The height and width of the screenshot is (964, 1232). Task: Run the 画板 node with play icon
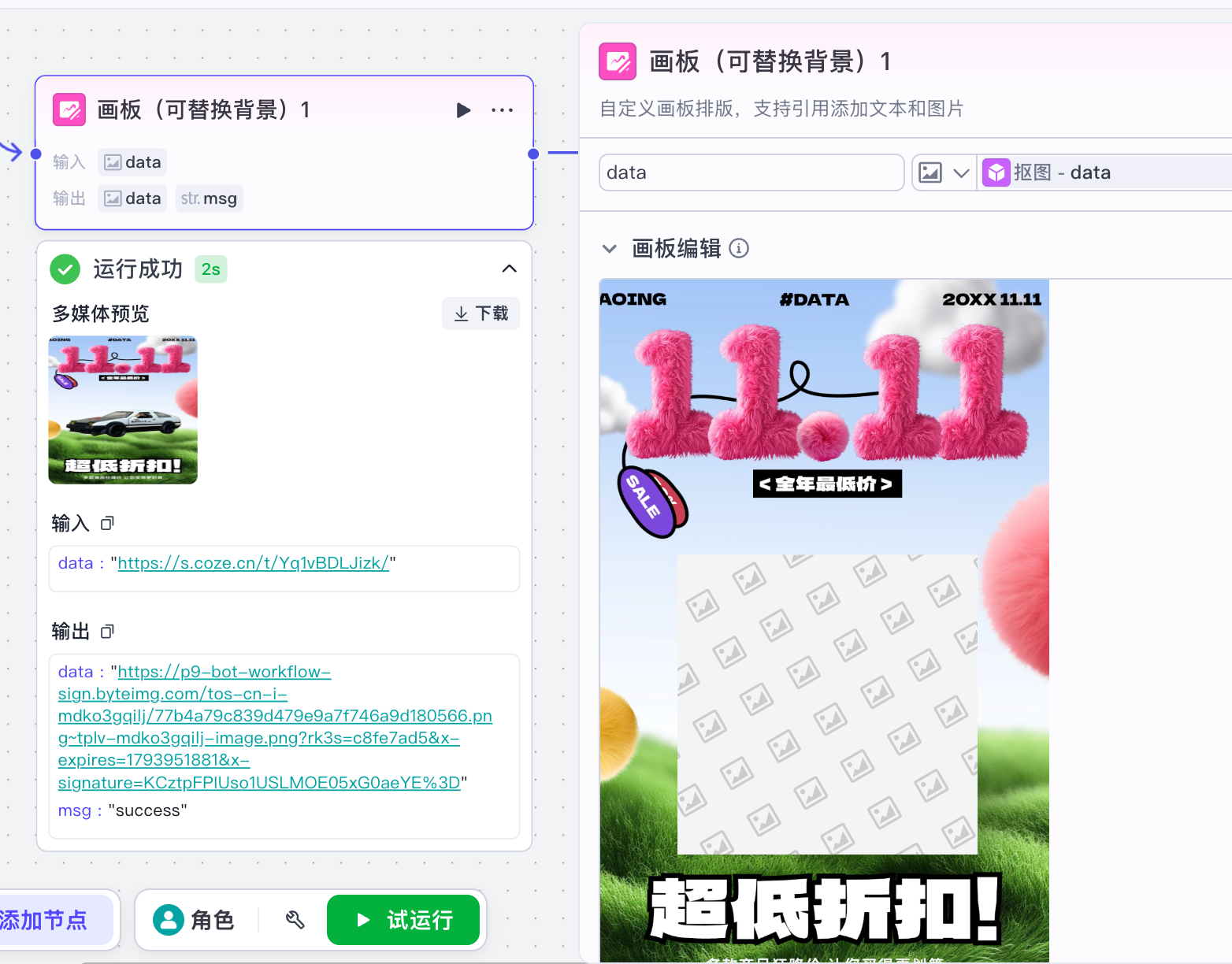[x=463, y=110]
